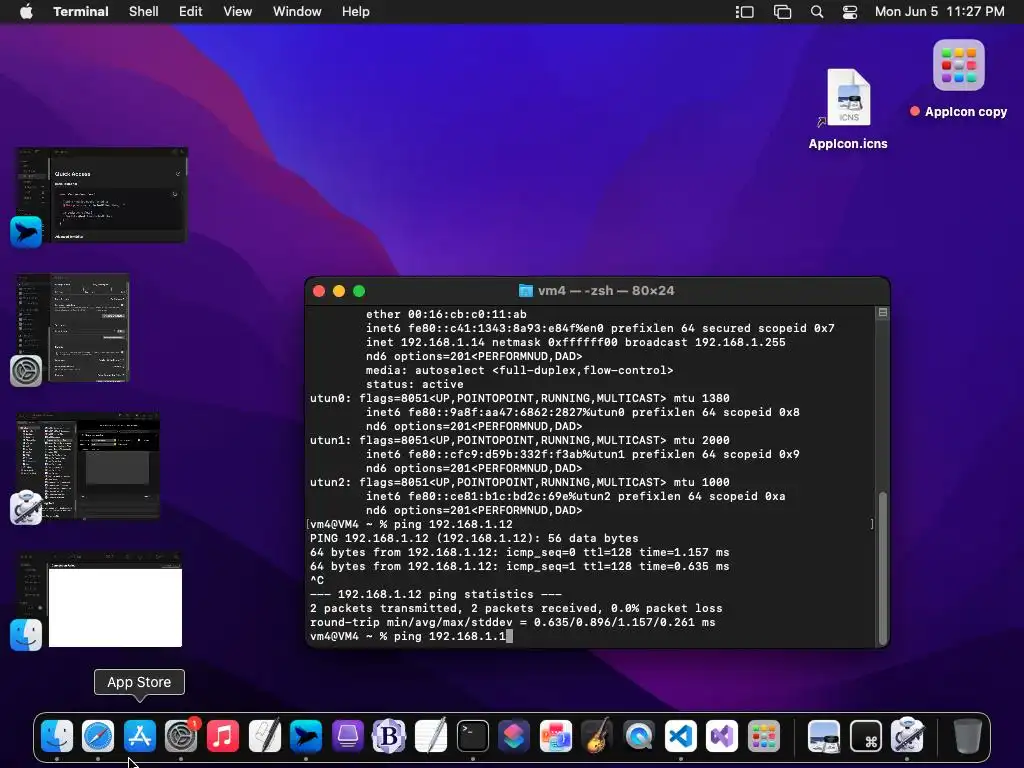Click the 'status: active' line
Screen dimensions: 1024x768
tap(415, 384)
